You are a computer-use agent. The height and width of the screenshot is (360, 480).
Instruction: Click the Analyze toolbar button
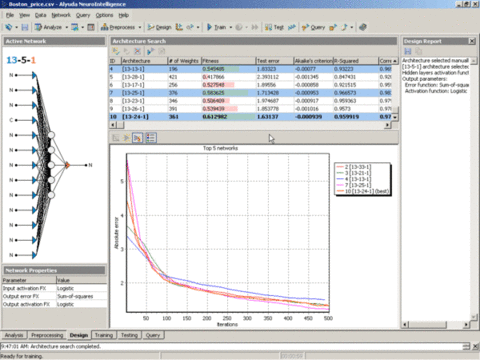tap(49, 27)
